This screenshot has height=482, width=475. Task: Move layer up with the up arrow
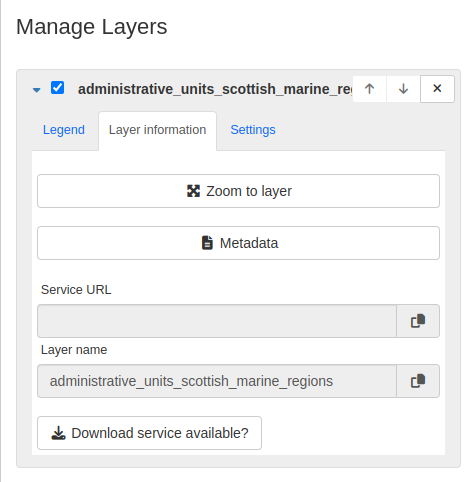click(369, 89)
